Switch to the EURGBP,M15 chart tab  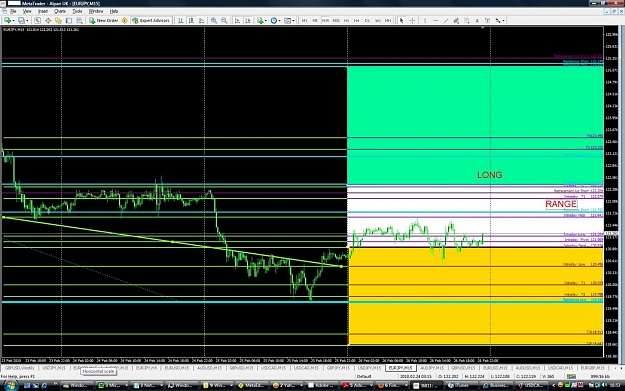(592, 368)
